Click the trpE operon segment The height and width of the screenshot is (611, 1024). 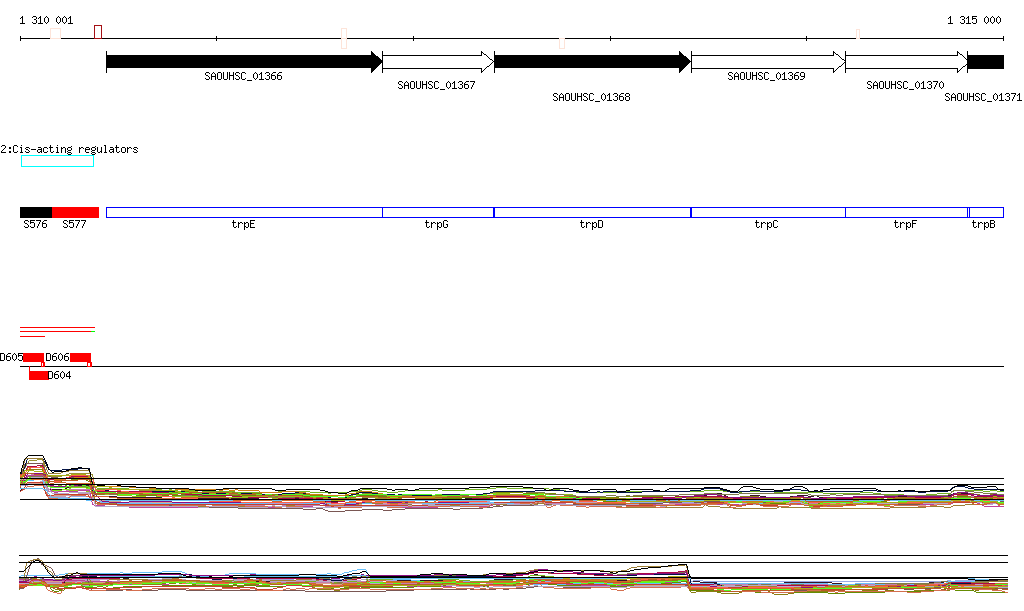pos(243,212)
